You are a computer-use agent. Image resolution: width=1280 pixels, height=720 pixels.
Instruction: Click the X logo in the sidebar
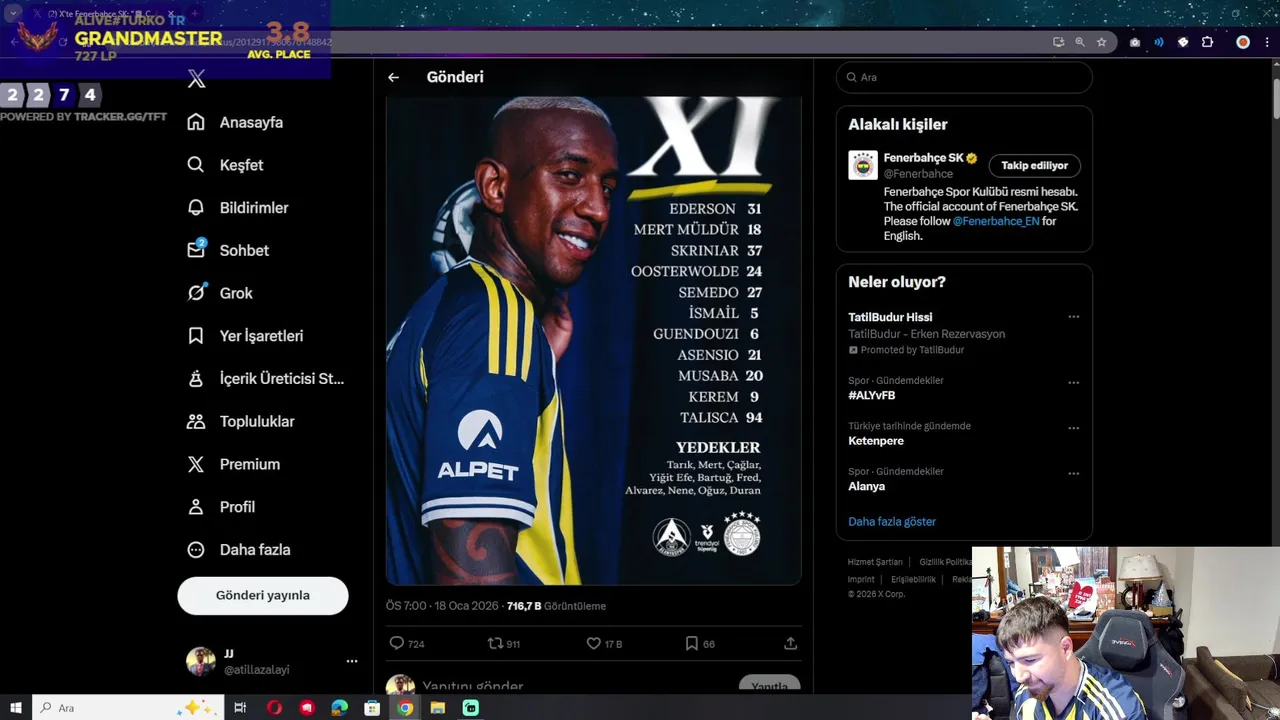[x=196, y=79]
